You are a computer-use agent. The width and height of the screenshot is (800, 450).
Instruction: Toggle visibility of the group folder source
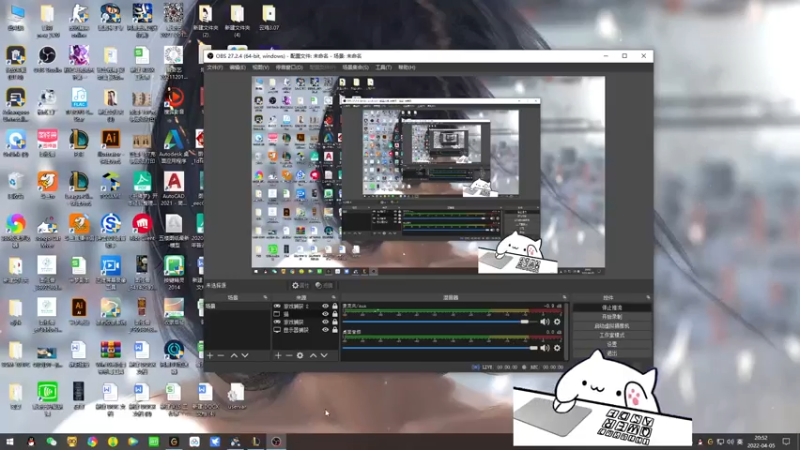[x=325, y=314]
